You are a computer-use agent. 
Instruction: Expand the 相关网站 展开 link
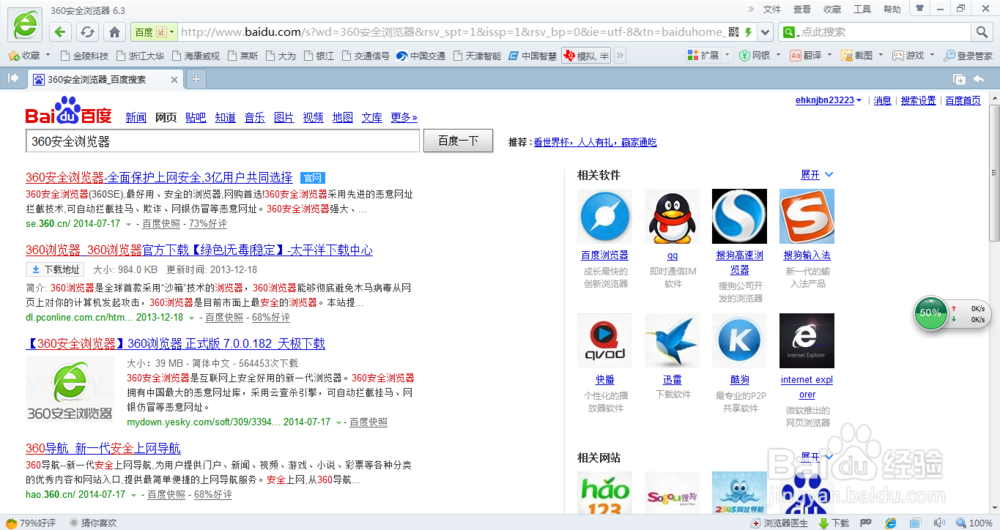coord(816,457)
